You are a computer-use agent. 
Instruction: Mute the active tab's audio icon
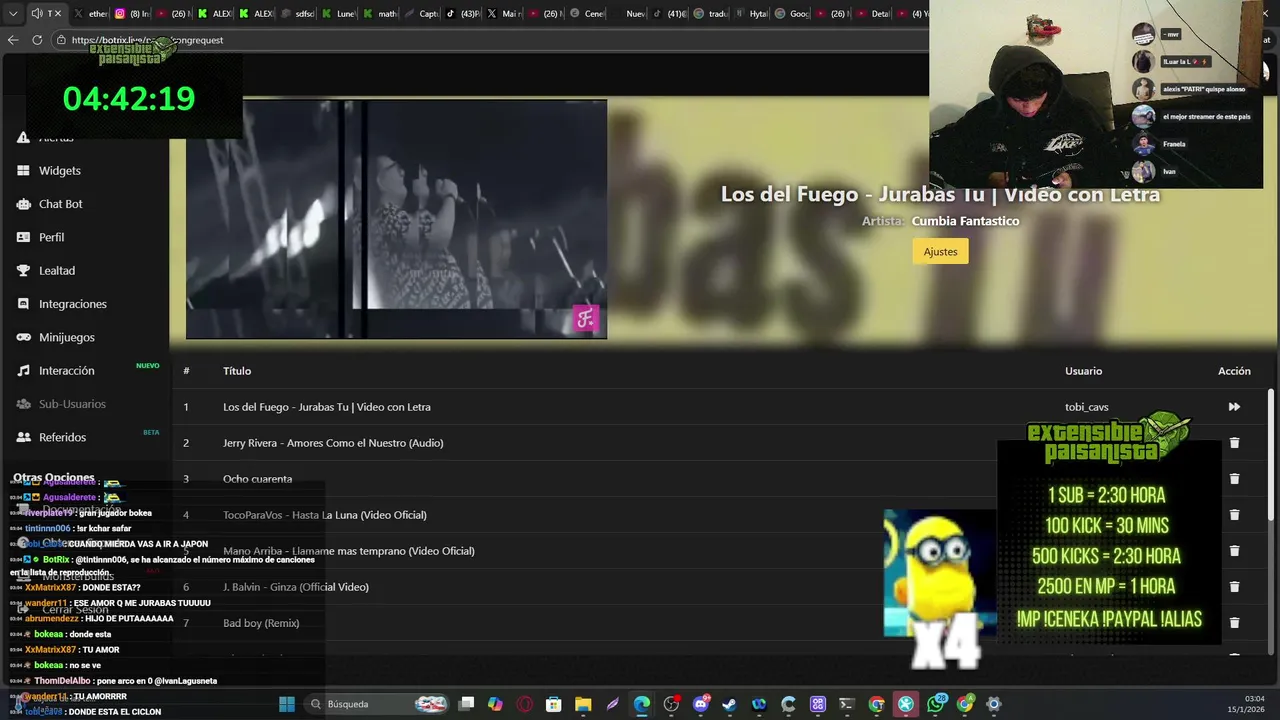coord(37,14)
